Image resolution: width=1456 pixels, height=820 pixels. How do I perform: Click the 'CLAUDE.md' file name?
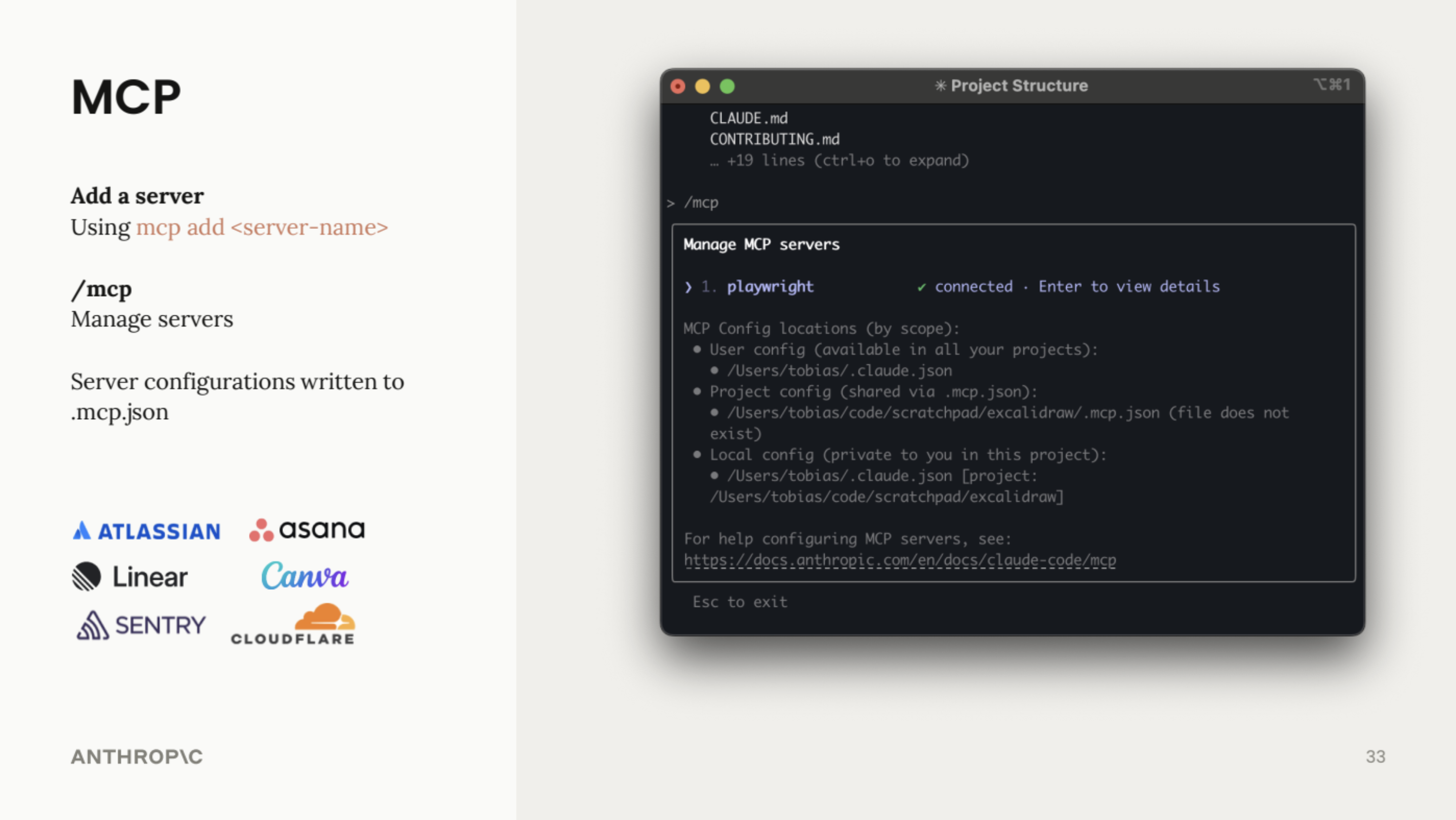[x=748, y=118]
